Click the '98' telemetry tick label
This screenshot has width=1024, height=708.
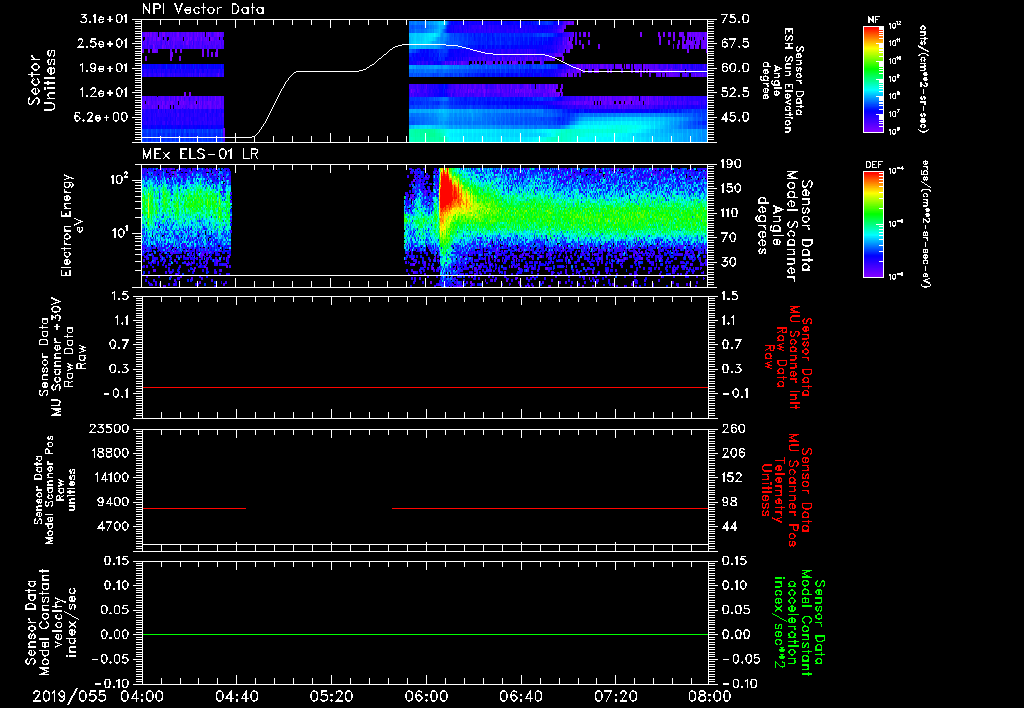[729, 502]
